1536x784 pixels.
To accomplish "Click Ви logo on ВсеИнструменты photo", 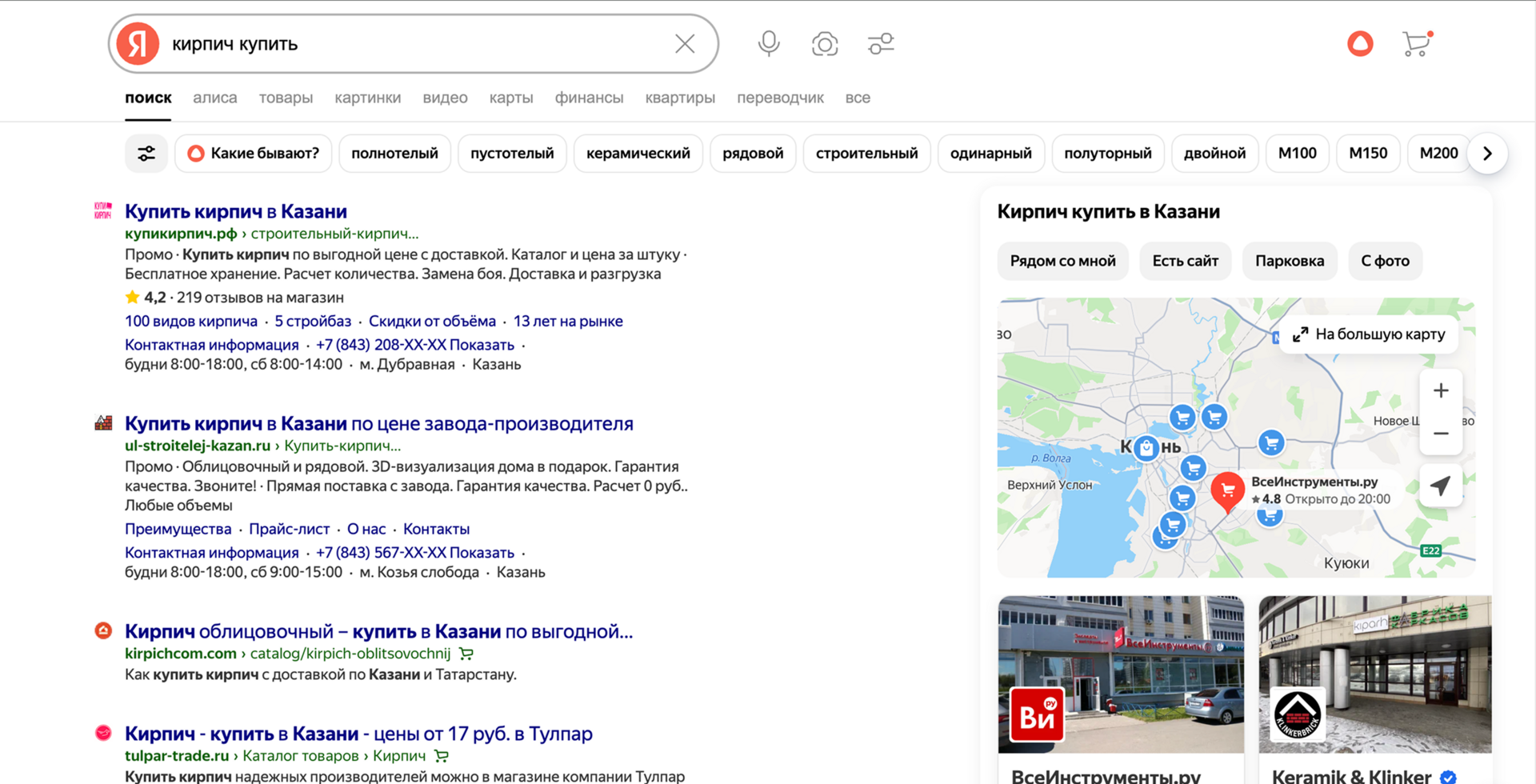I will (x=1037, y=715).
